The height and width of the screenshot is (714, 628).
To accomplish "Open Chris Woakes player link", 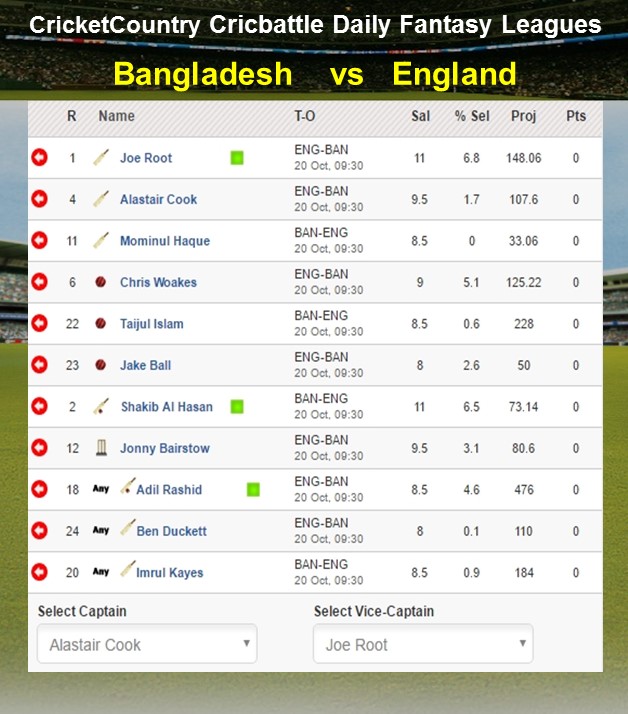I will (158, 282).
